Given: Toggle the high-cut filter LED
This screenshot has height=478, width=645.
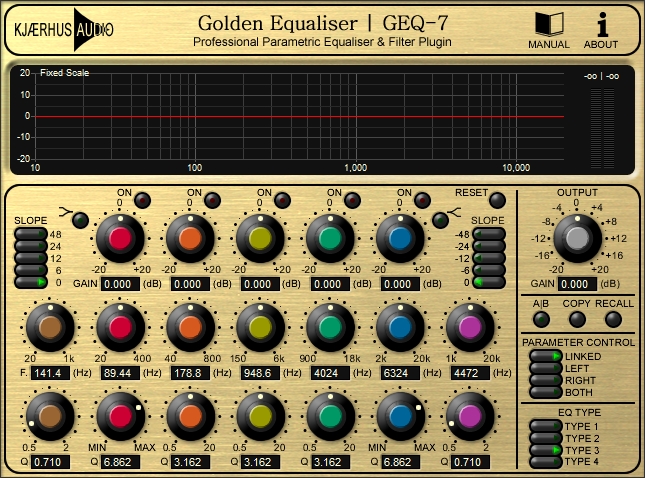Looking at the screenshot, I should click(440, 220).
